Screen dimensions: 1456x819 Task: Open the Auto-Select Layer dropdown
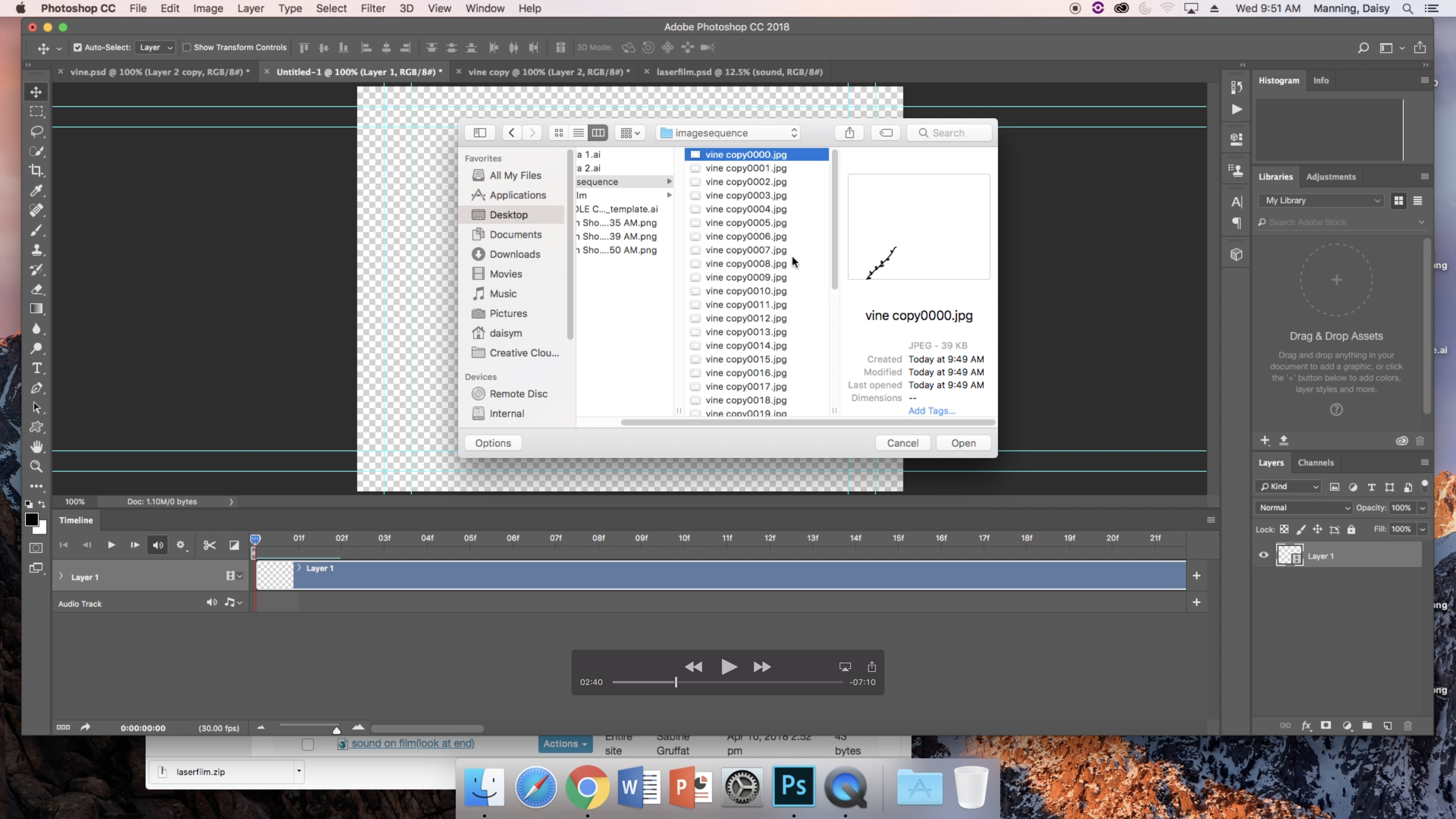(x=155, y=48)
